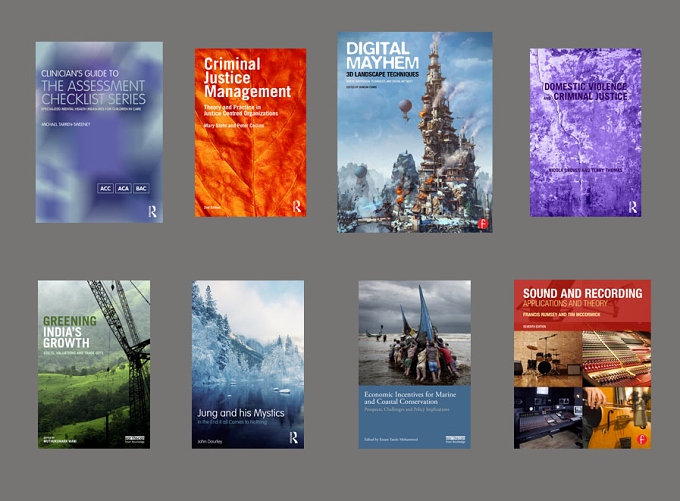Click the Earthscan logo on Greening India's Growth
This screenshot has height=501, width=680.
(134, 439)
